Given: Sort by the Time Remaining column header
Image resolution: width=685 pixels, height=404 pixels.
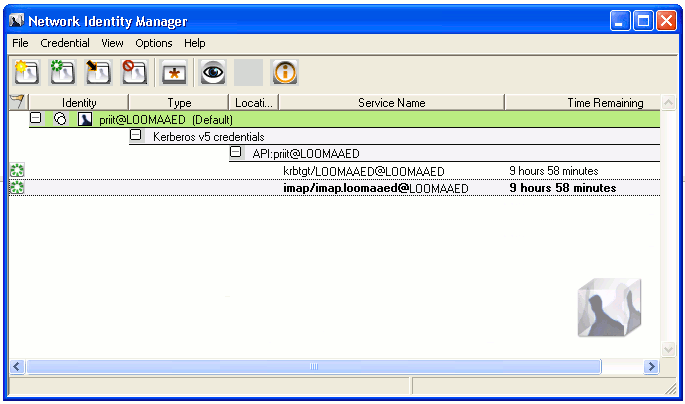Looking at the screenshot, I should coord(582,102).
